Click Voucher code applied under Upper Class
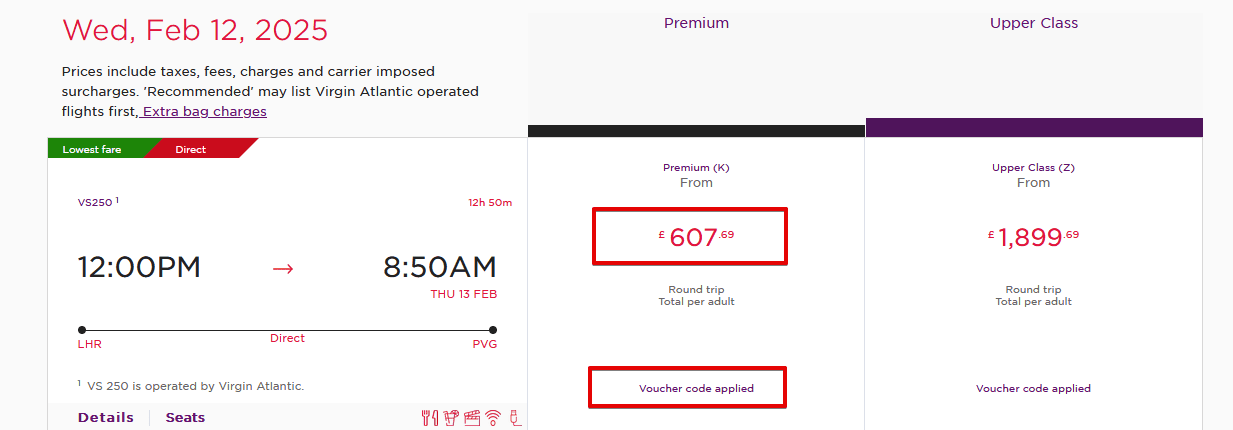The height and width of the screenshot is (430, 1233). click(1033, 388)
